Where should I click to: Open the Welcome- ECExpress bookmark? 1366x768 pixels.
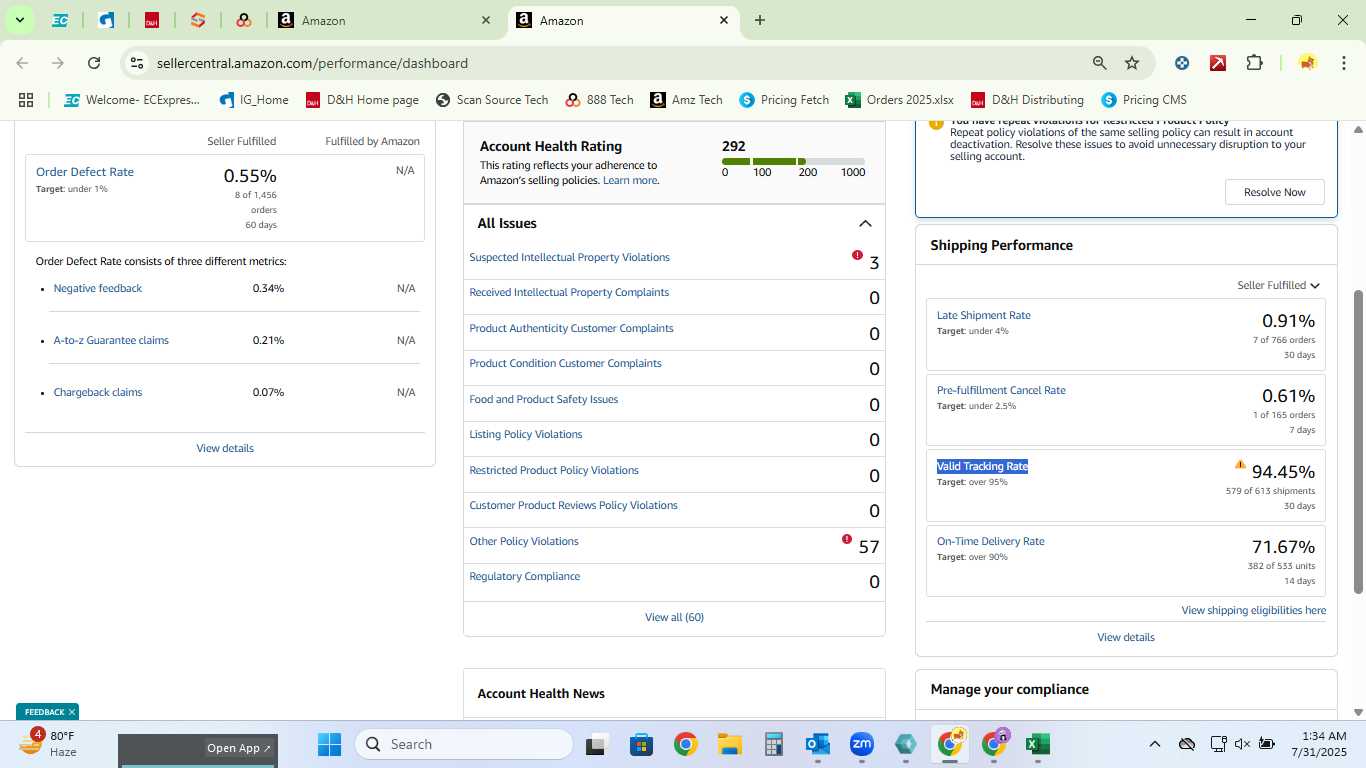[132, 100]
